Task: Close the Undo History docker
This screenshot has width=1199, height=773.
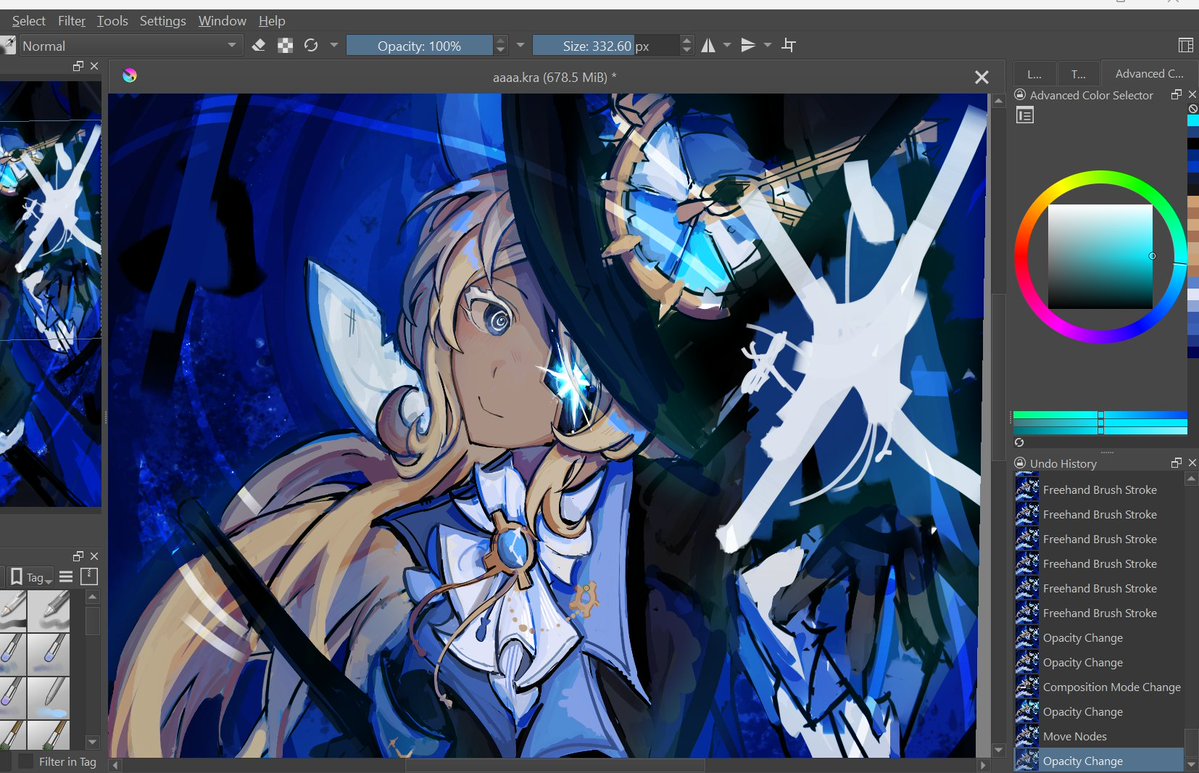Action: coord(1192,463)
